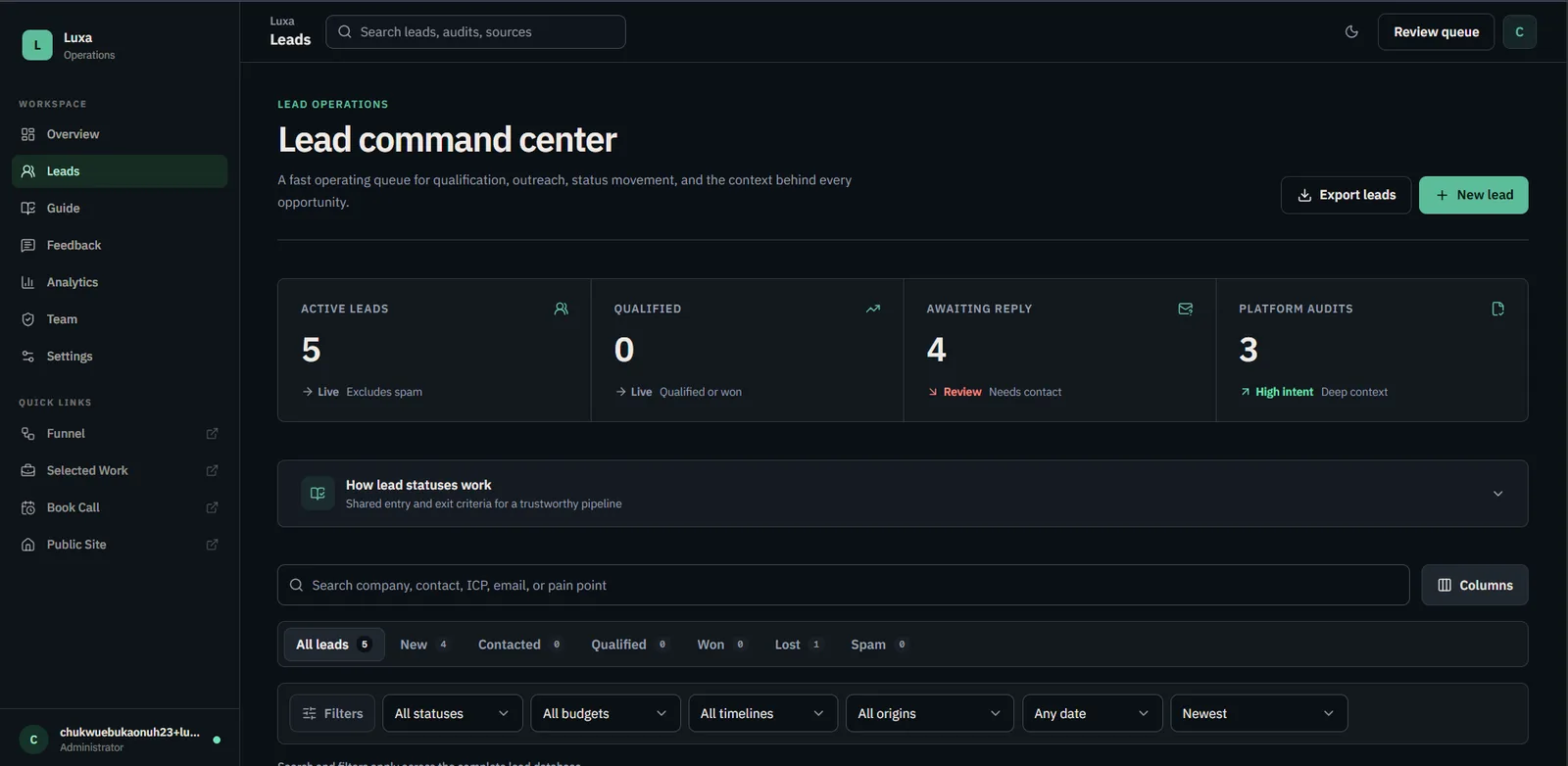Image resolution: width=1568 pixels, height=766 pixels.
Task: Click the Export leads button
Action: pos(1346,195)
